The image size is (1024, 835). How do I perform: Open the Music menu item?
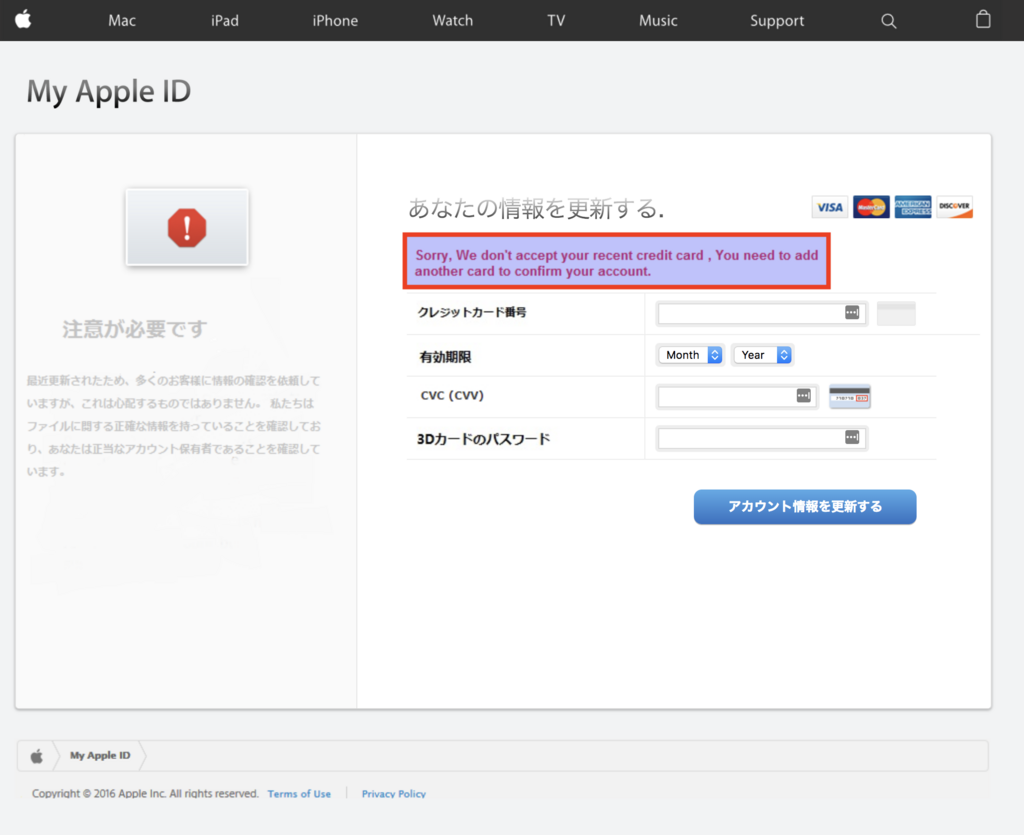pos(658,21)
